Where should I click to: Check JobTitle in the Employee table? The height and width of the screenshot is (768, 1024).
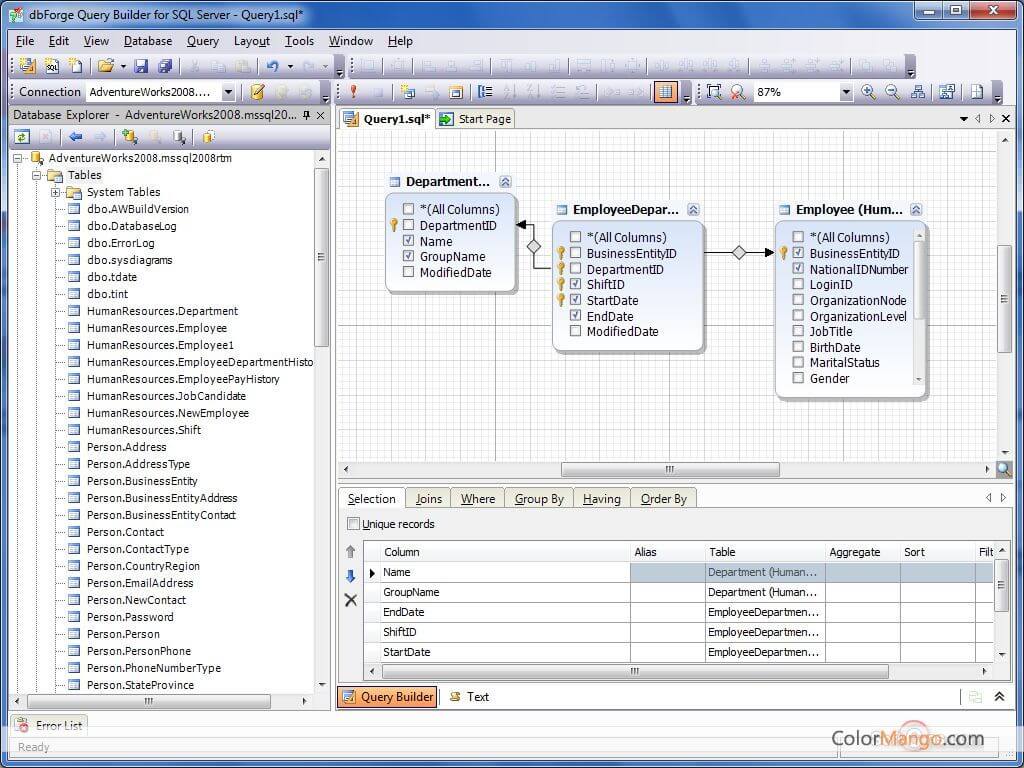[798, 331]
